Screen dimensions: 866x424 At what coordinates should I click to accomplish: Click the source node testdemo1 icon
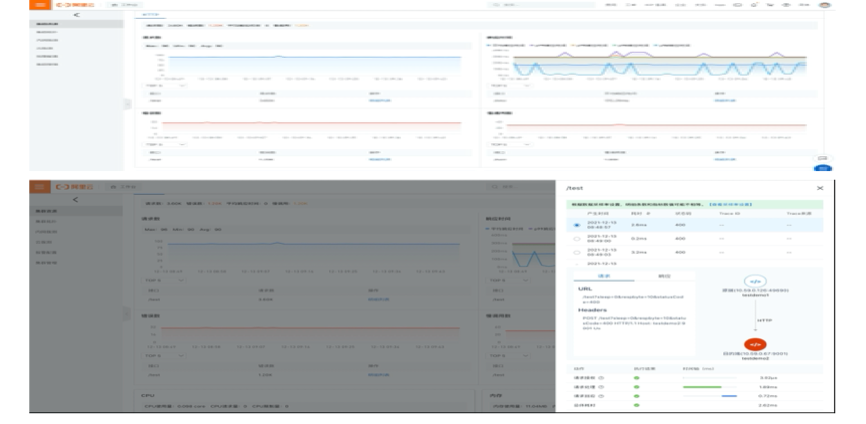pyautogui.click(x=755, y=281)
